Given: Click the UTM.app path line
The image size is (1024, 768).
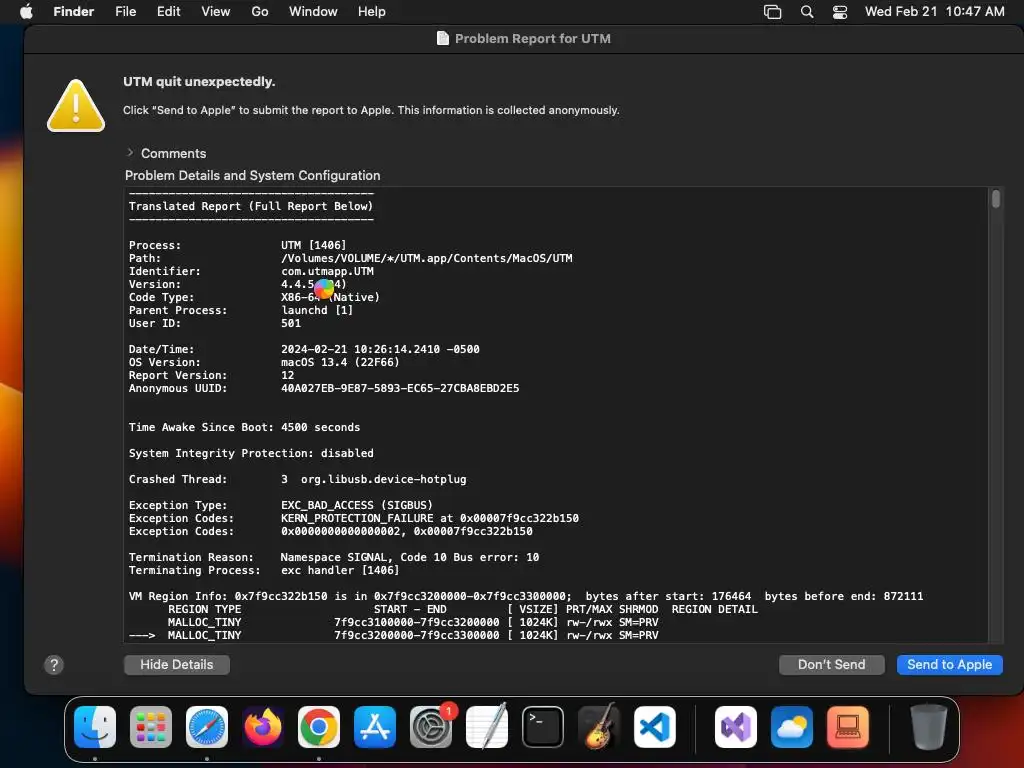Looking at the screenshot, I should pos(426,259).
